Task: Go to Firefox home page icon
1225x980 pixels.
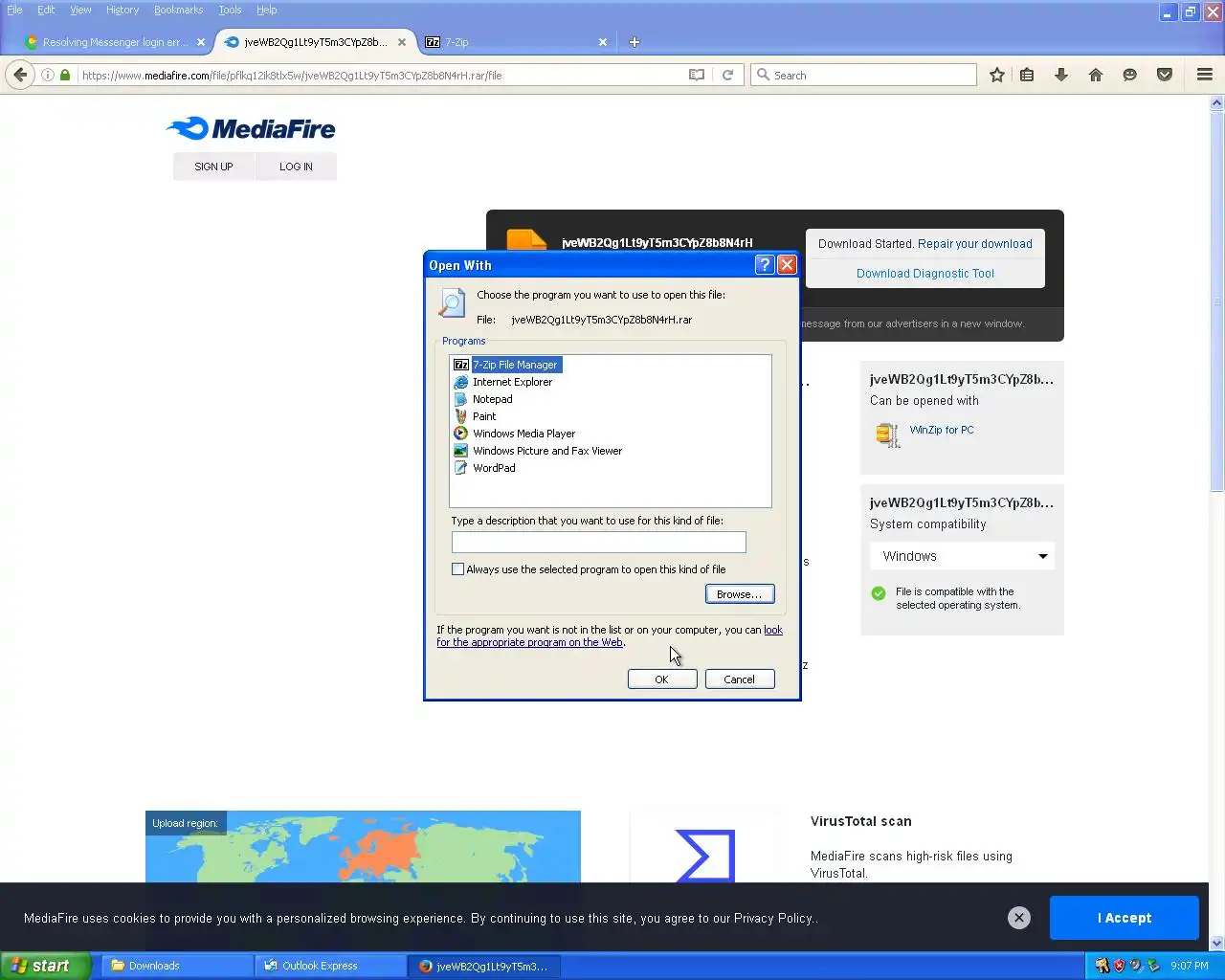Action: [x=1096, y=75]
